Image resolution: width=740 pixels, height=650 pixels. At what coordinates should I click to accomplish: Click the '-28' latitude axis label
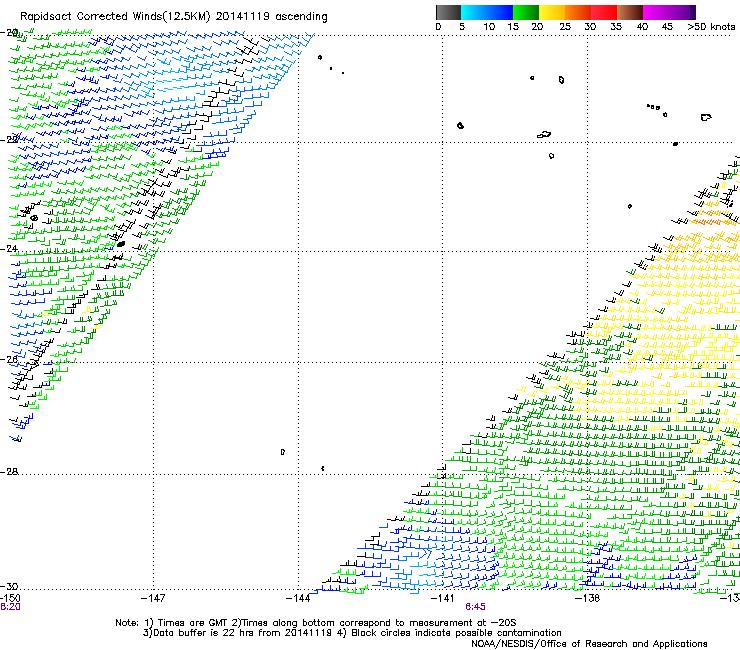tap(9, 472)
